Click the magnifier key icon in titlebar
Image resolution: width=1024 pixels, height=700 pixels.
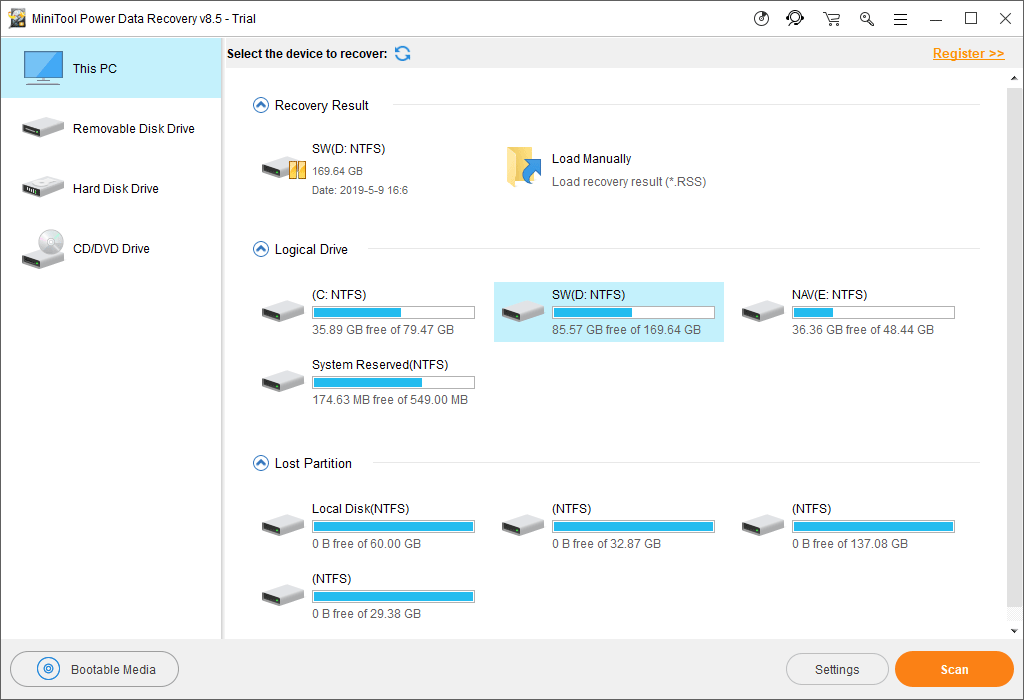tap(866, 18)
